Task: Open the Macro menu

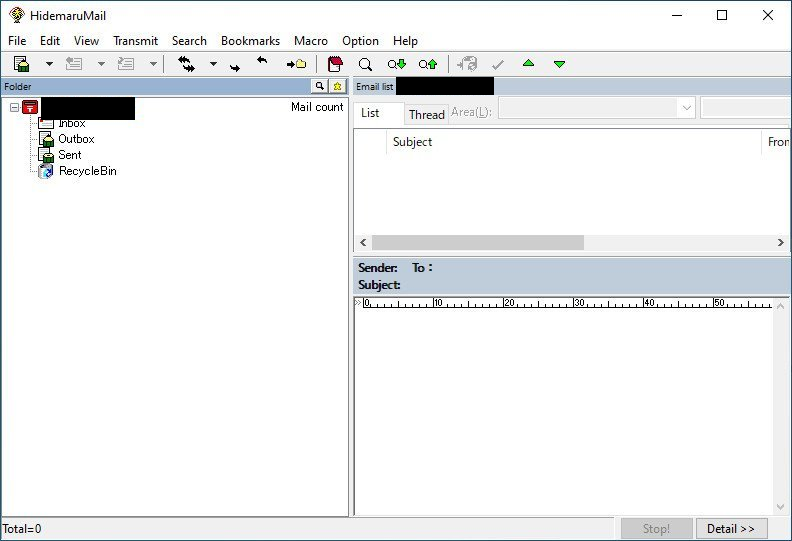Action: point(311,41)
